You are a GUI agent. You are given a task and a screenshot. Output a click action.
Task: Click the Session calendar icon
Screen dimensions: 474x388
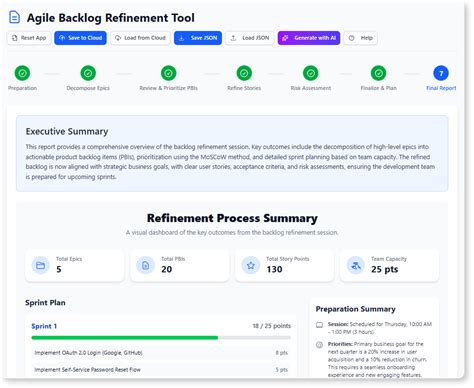[319, 325]
